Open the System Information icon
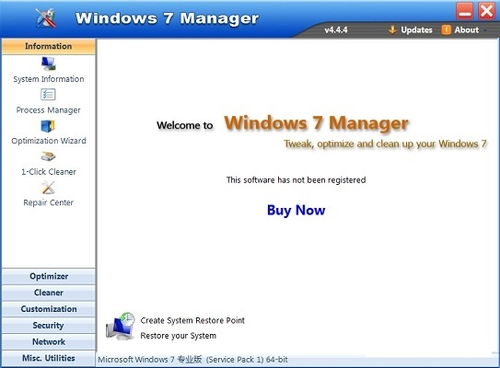500x368 pixels. click(48, 64)
